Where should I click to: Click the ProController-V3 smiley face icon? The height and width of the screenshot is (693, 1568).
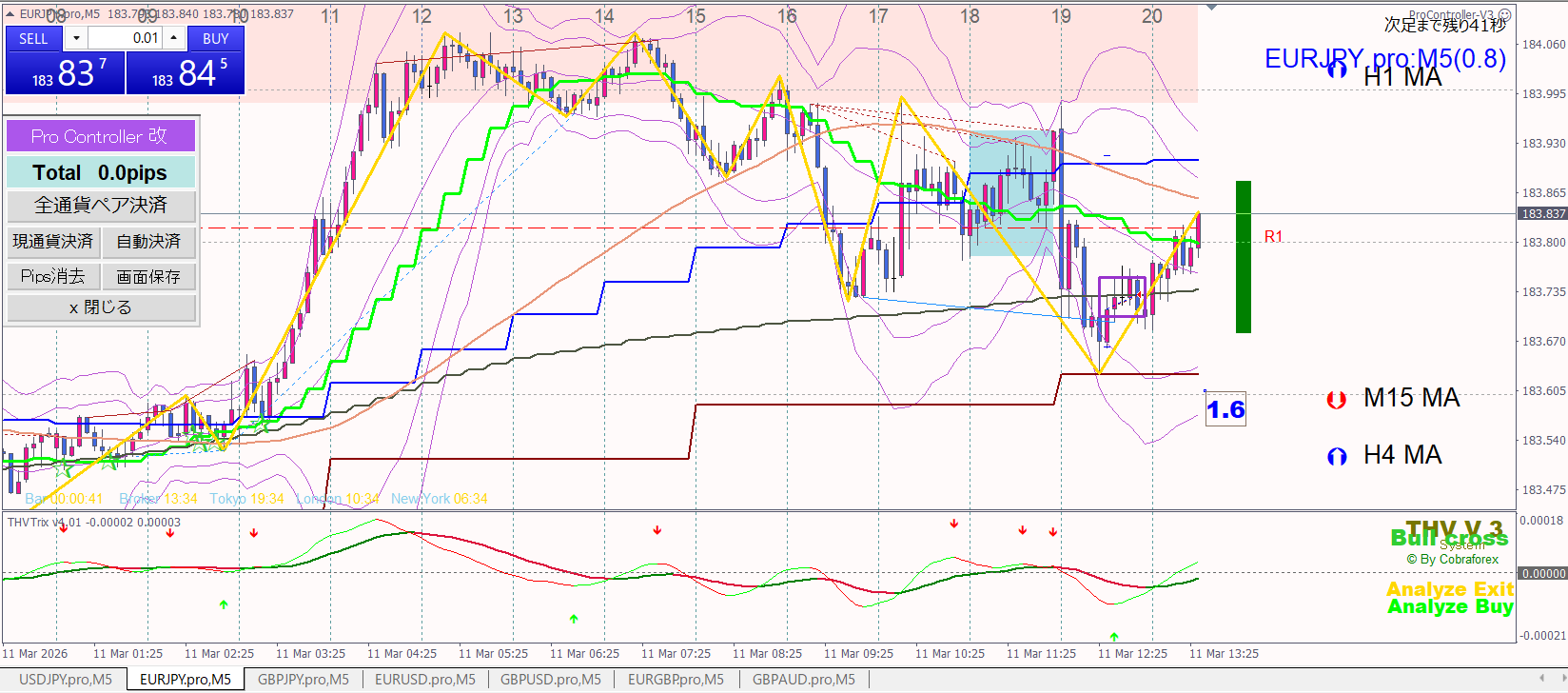pos(1504,15)
